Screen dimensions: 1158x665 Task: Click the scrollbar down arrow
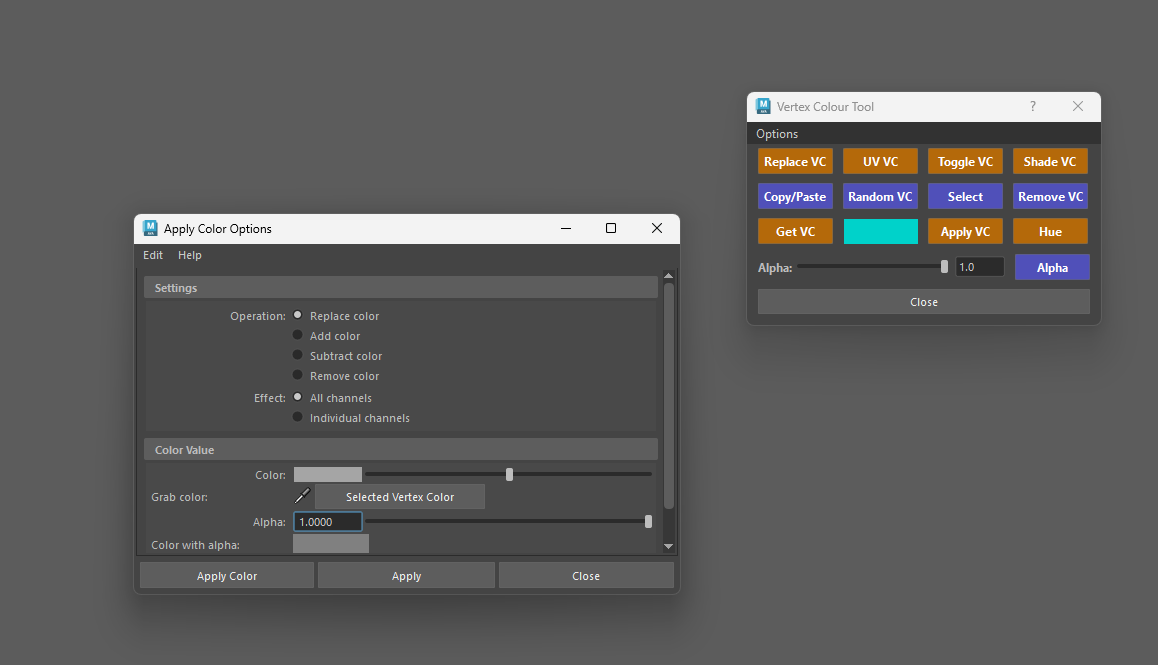[668, 547]
